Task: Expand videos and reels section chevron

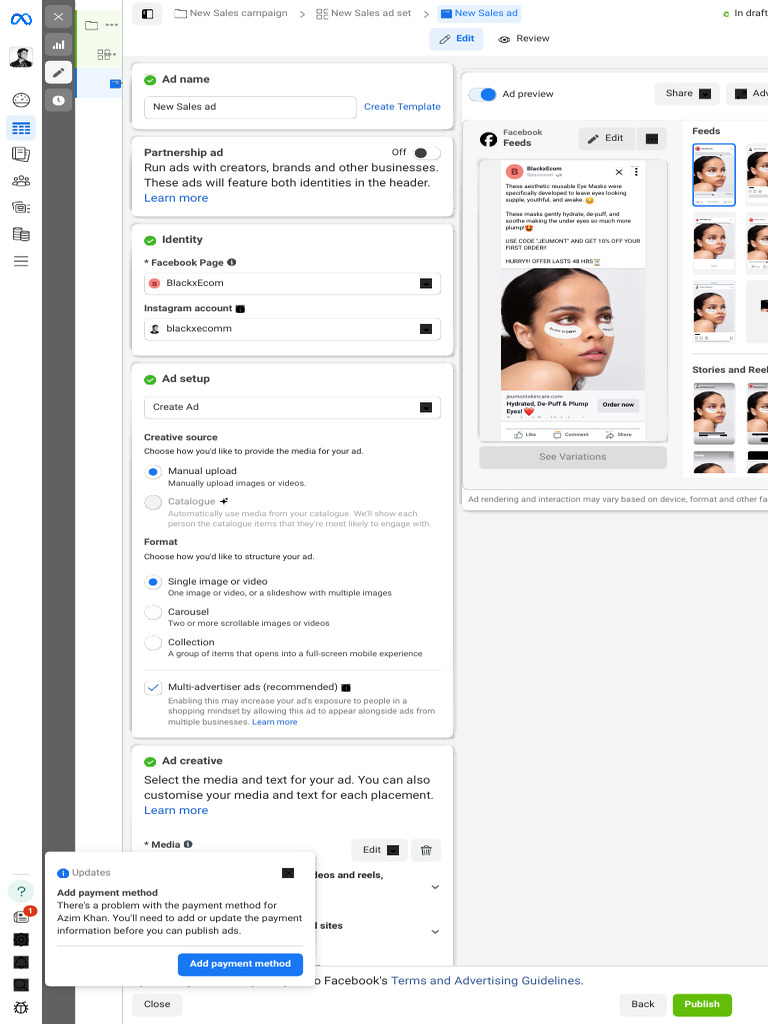Action: click(x=435, y=888)
